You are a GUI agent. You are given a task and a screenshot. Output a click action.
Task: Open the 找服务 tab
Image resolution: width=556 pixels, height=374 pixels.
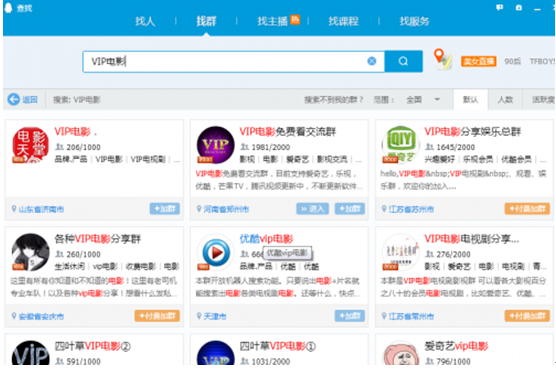click(x=414, y=21)
